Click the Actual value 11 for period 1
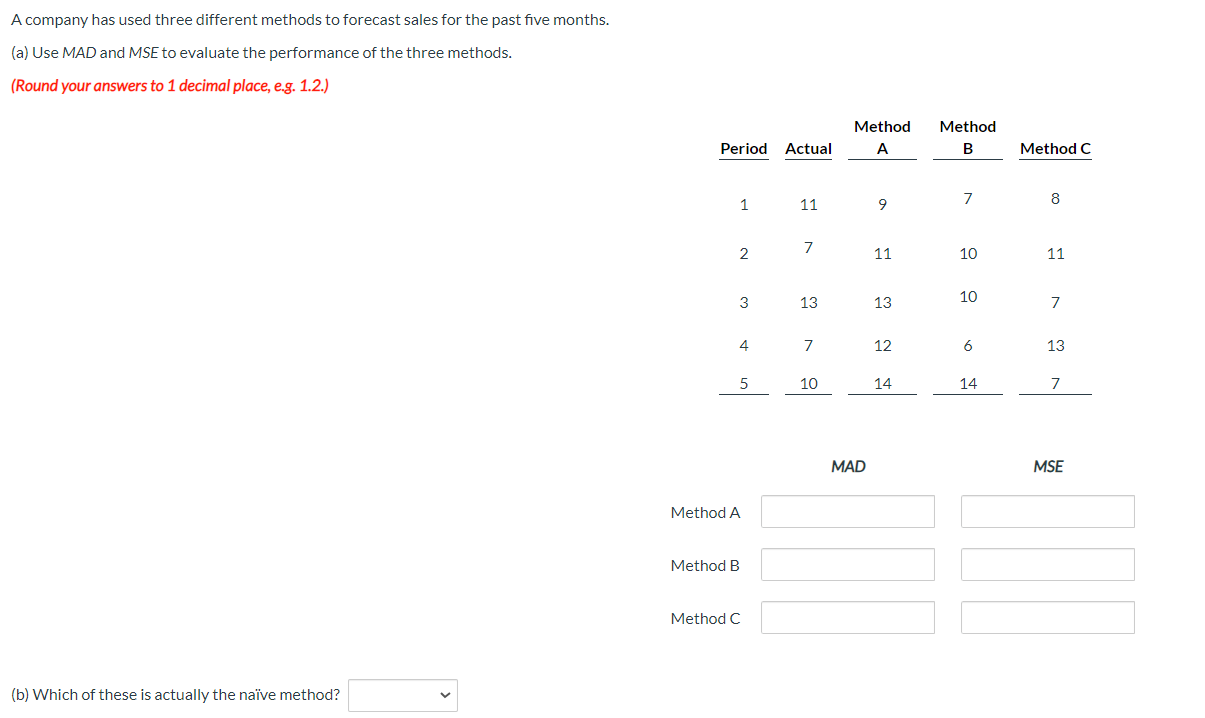The width and height of the screenshot is (1205, 718). click(x=808, y=205)
